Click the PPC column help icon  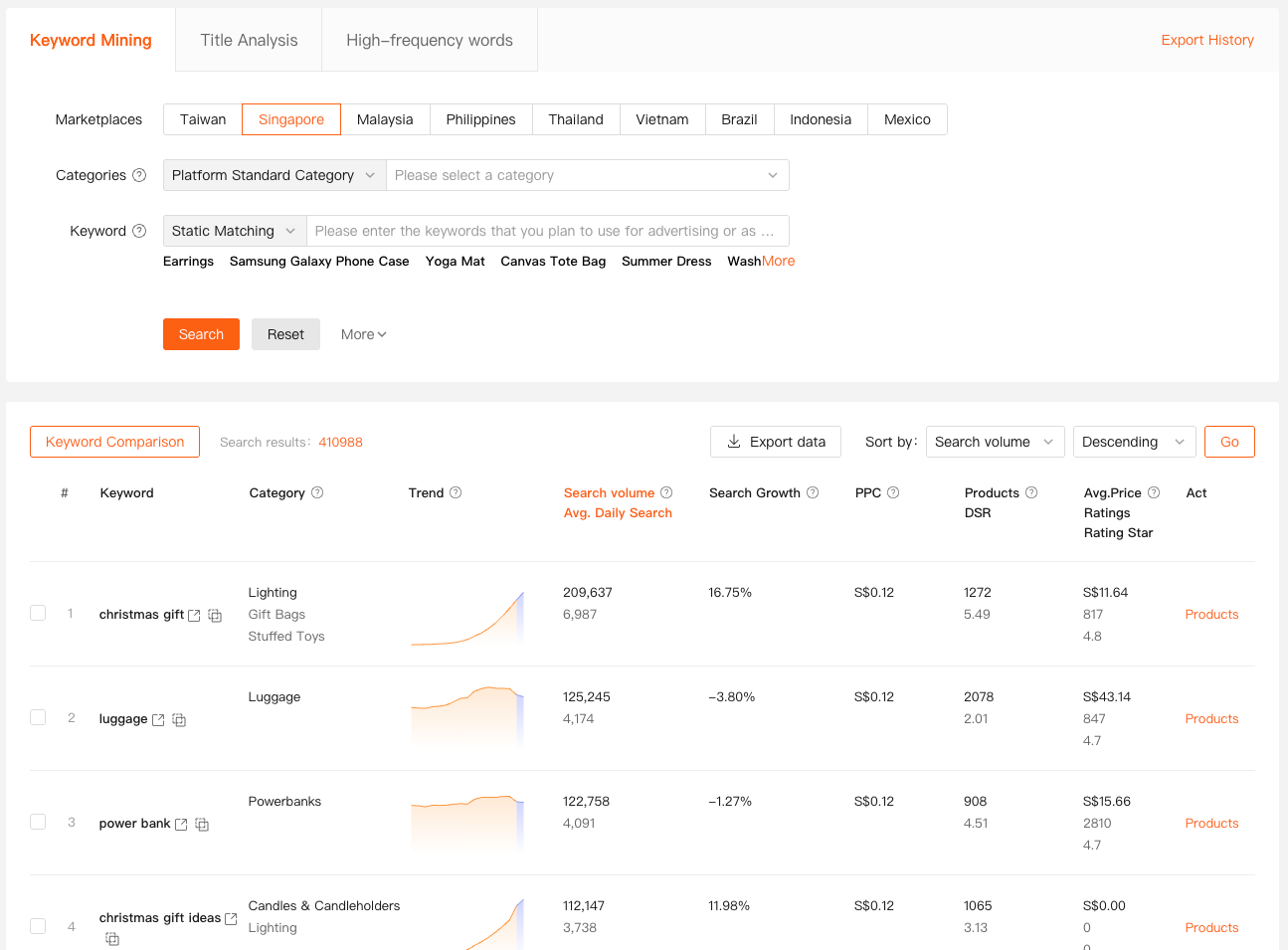pyautogui.click(x=893, y=492)
